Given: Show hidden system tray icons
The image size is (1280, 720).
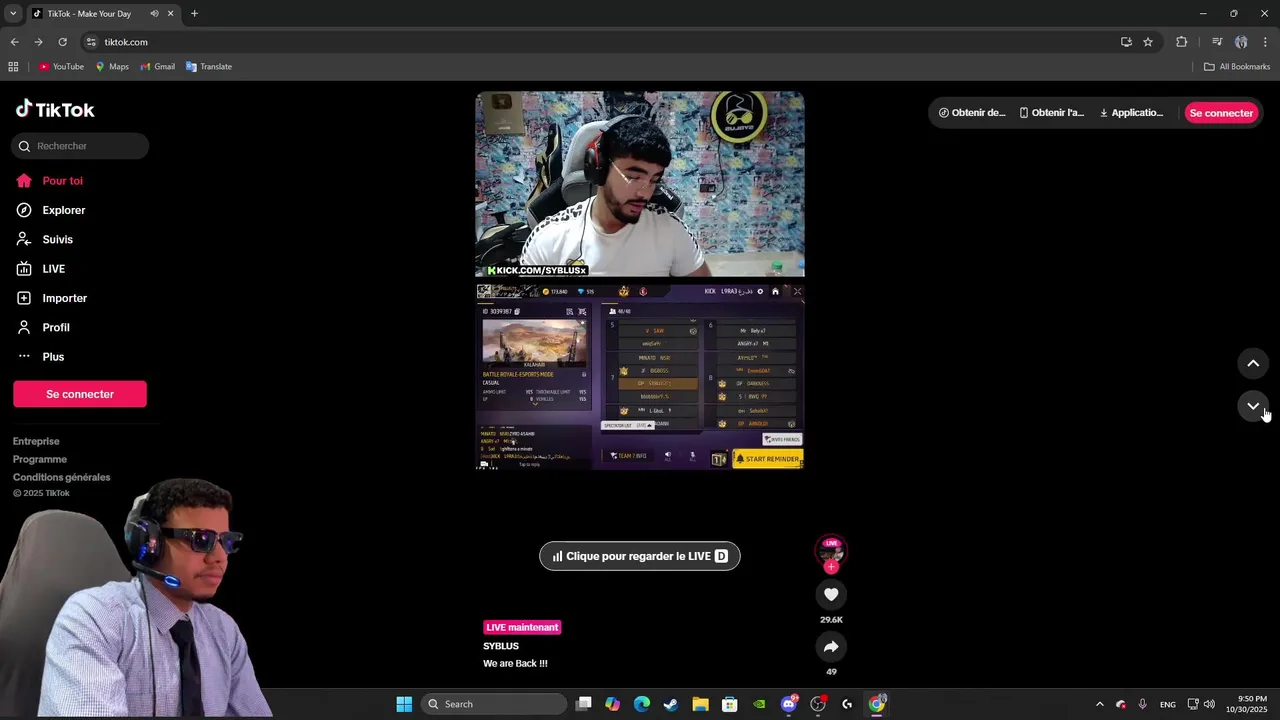Looking at the screenshot, I should tap(1099, 704).
